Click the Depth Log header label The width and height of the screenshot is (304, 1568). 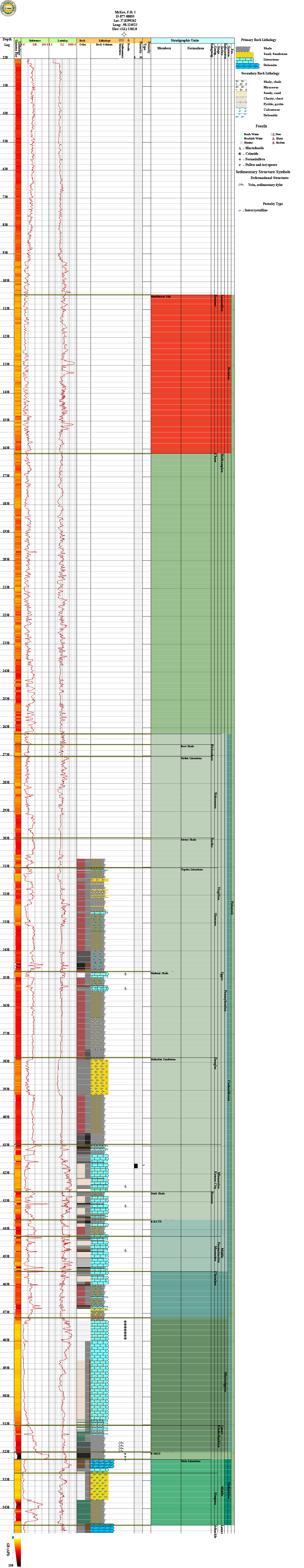[x=7, y=42]
